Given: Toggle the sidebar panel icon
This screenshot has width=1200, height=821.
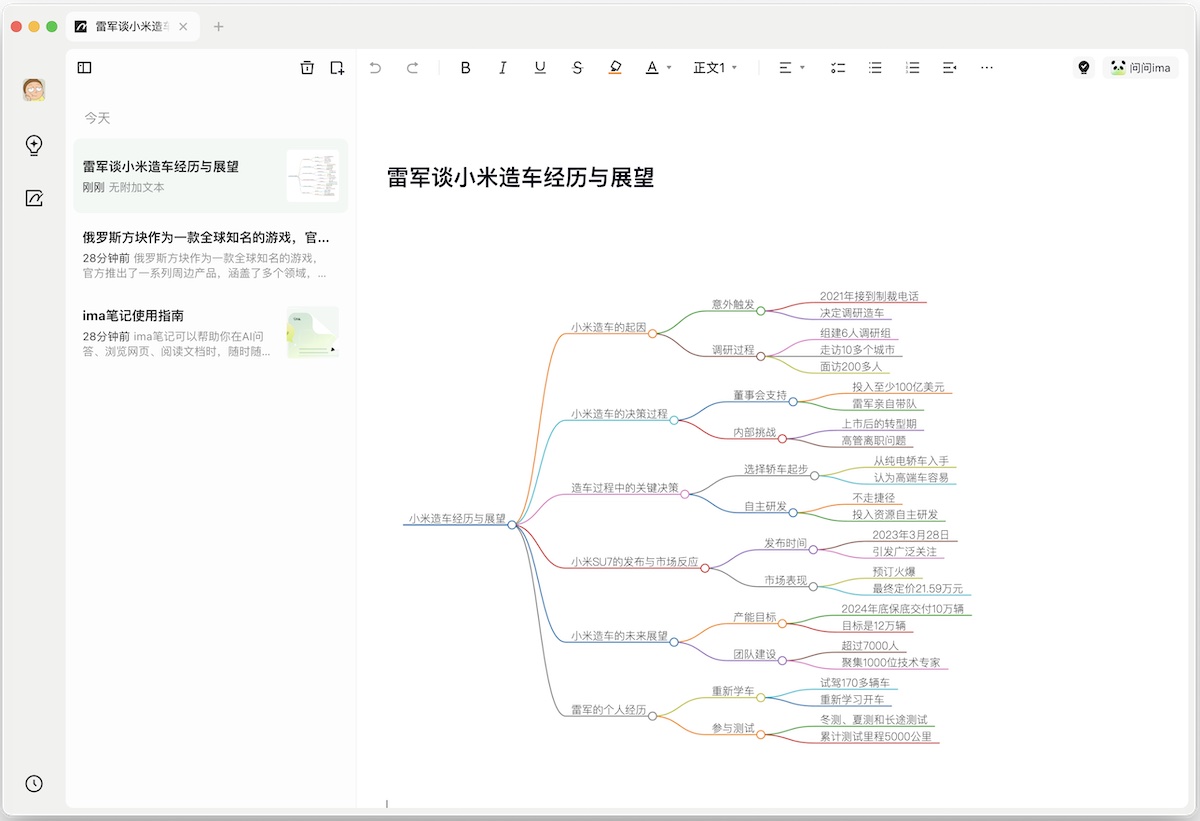Looking at the screenshot, I should point(85,68).
